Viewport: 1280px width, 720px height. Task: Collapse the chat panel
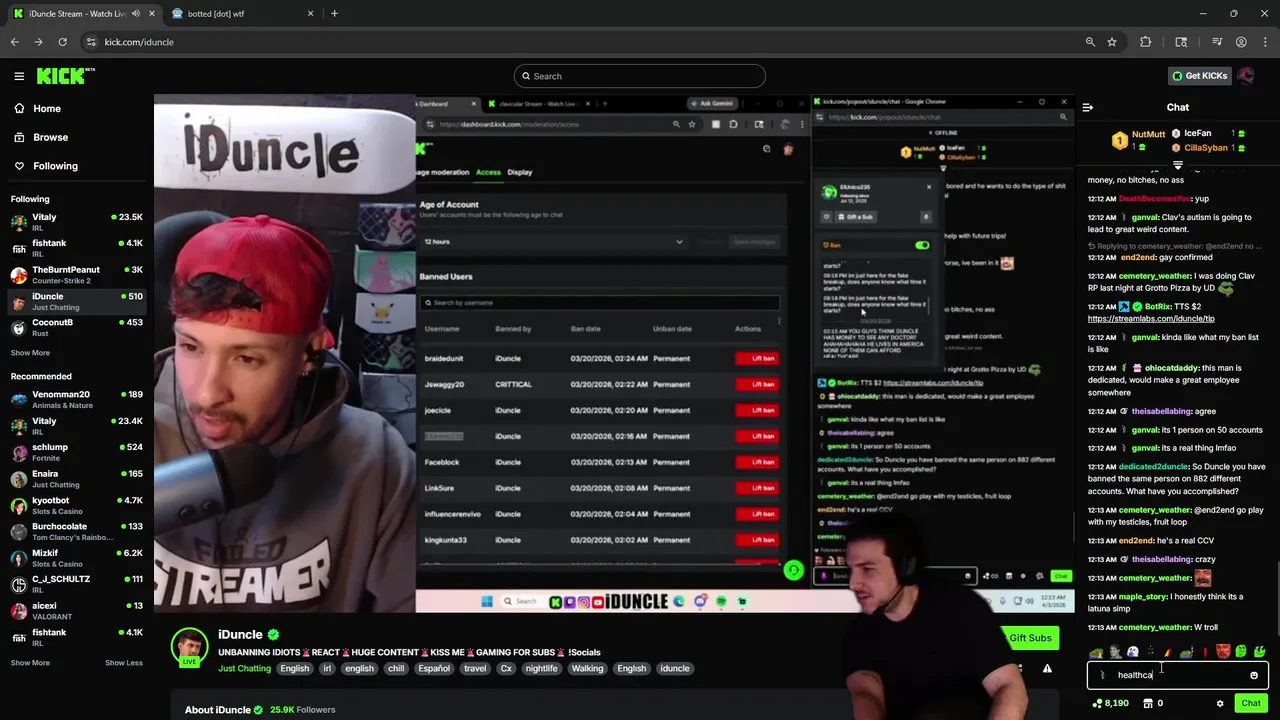pos(1088,107)
